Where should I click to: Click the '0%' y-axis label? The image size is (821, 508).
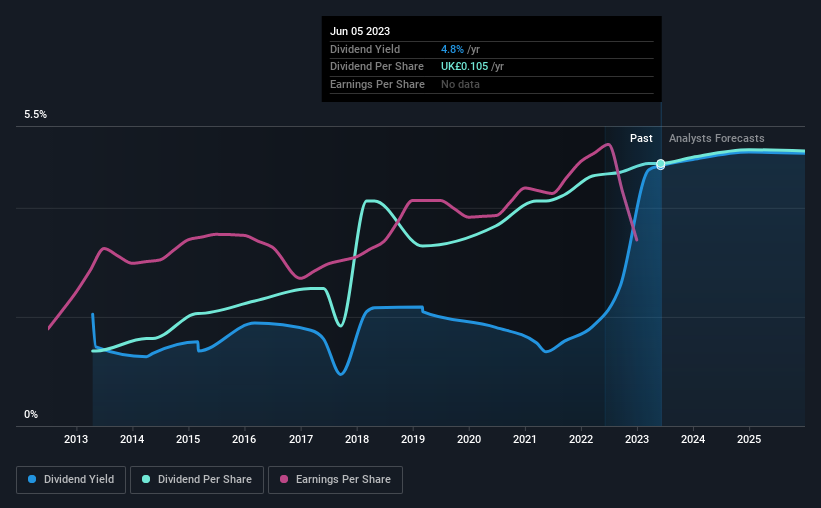31,414
